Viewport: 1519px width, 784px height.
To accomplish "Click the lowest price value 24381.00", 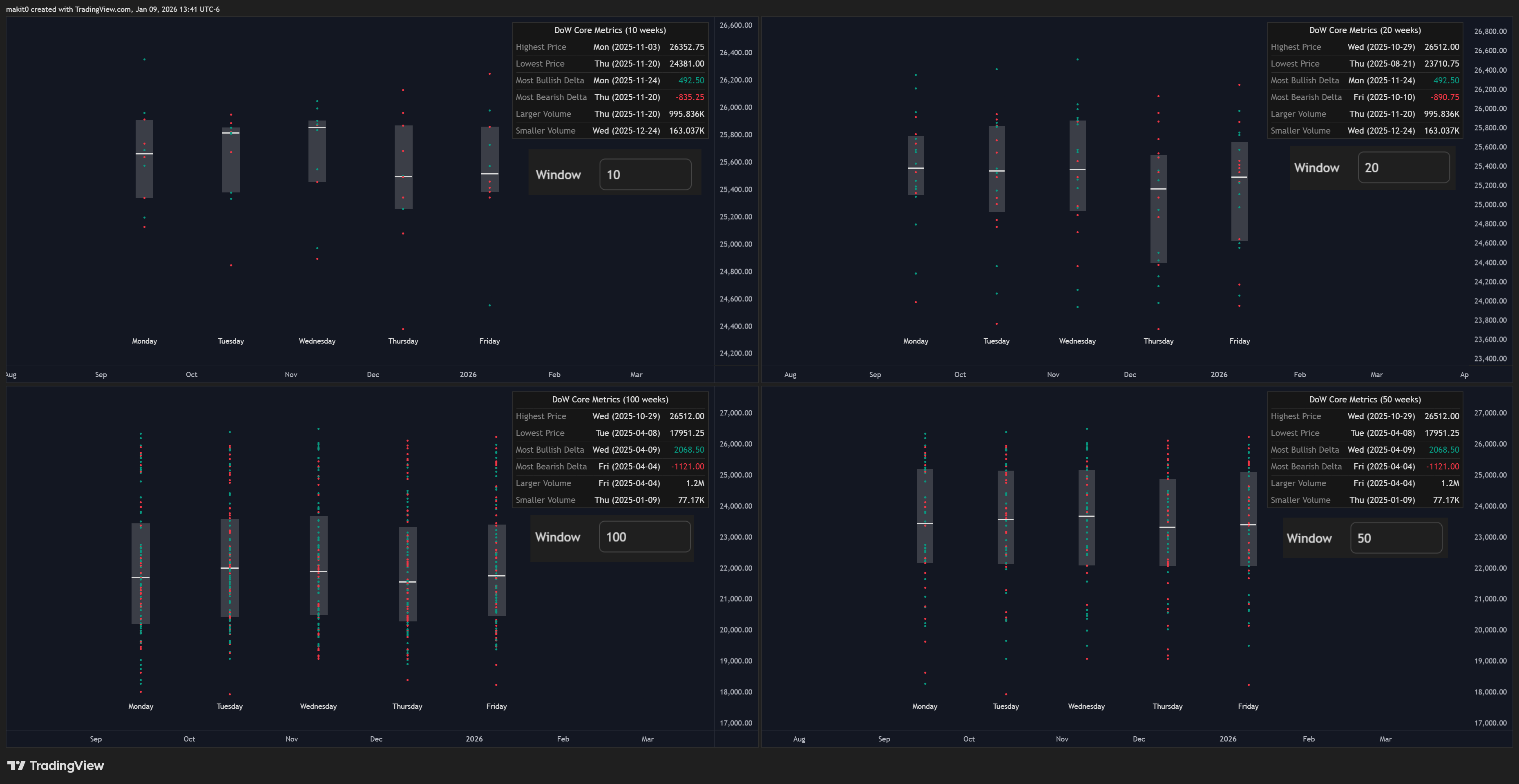I will pyautogui.click(x=686, y=63).
